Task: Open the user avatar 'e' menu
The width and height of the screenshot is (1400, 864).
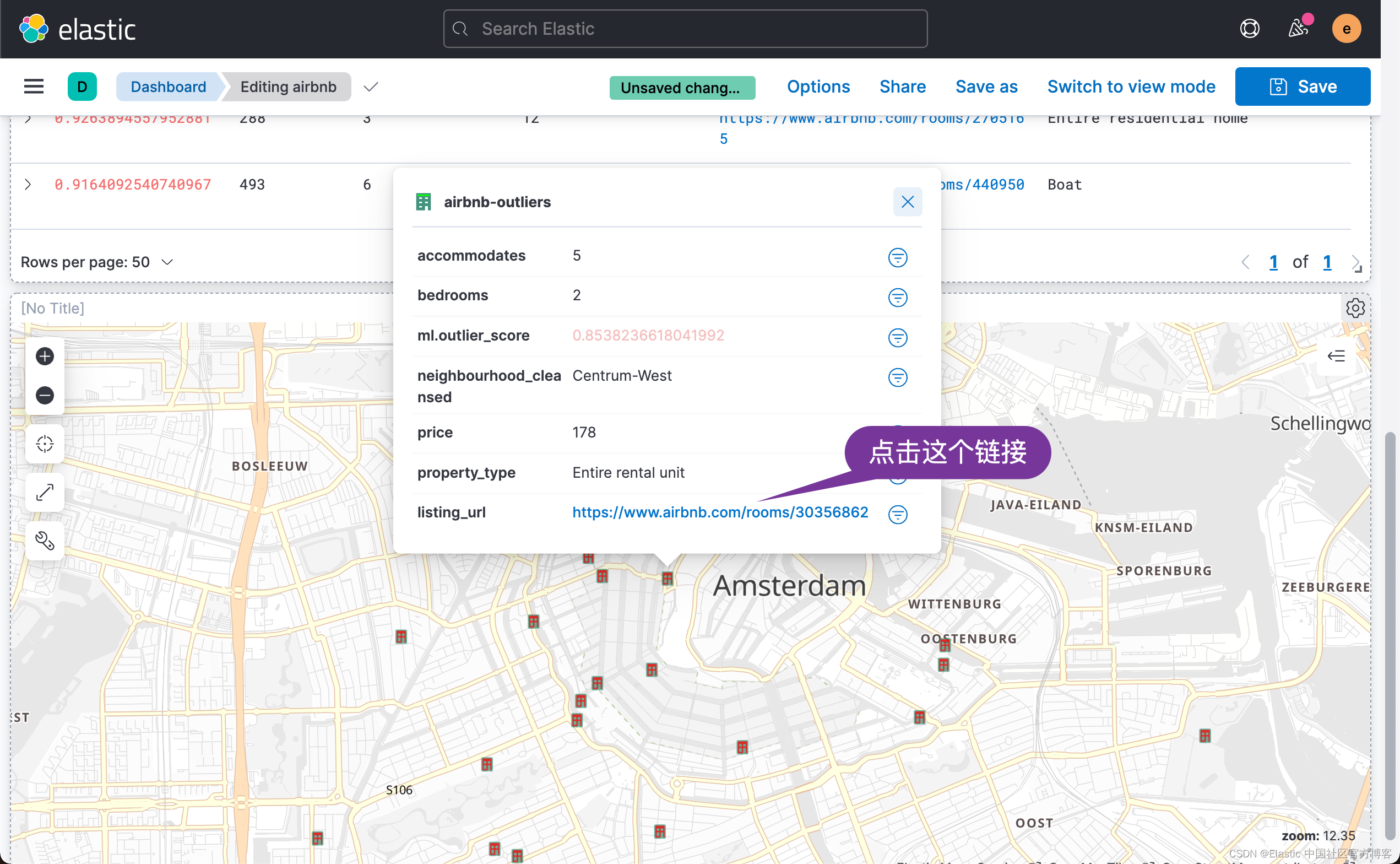Action: [x=1347, y=29]
